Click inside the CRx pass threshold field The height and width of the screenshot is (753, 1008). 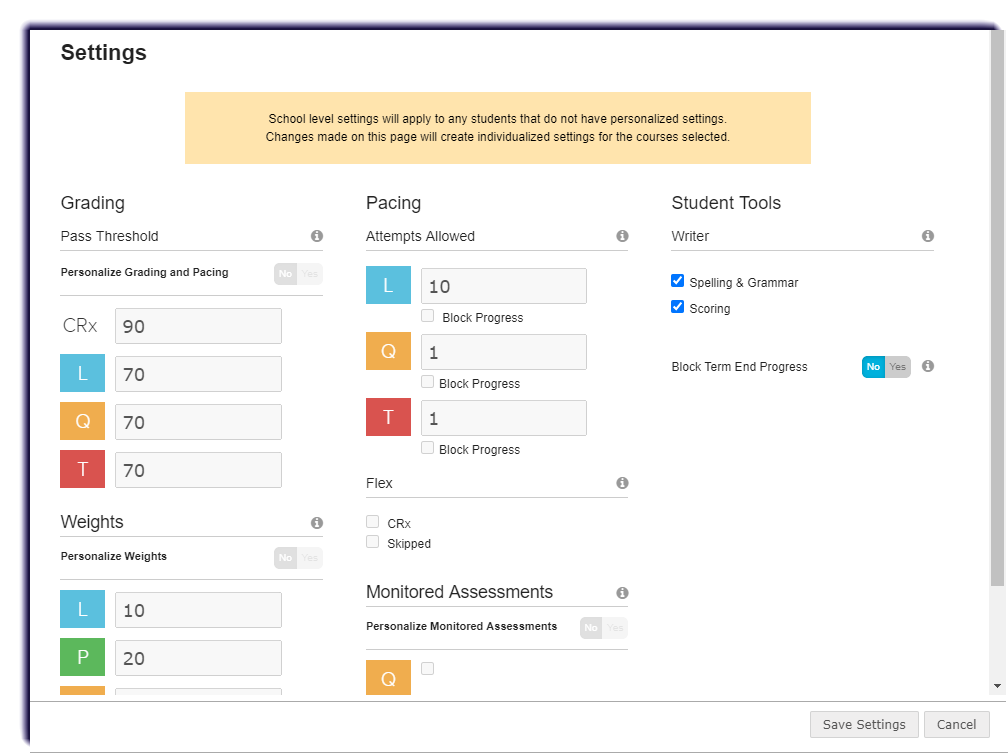tap(198, 326)
